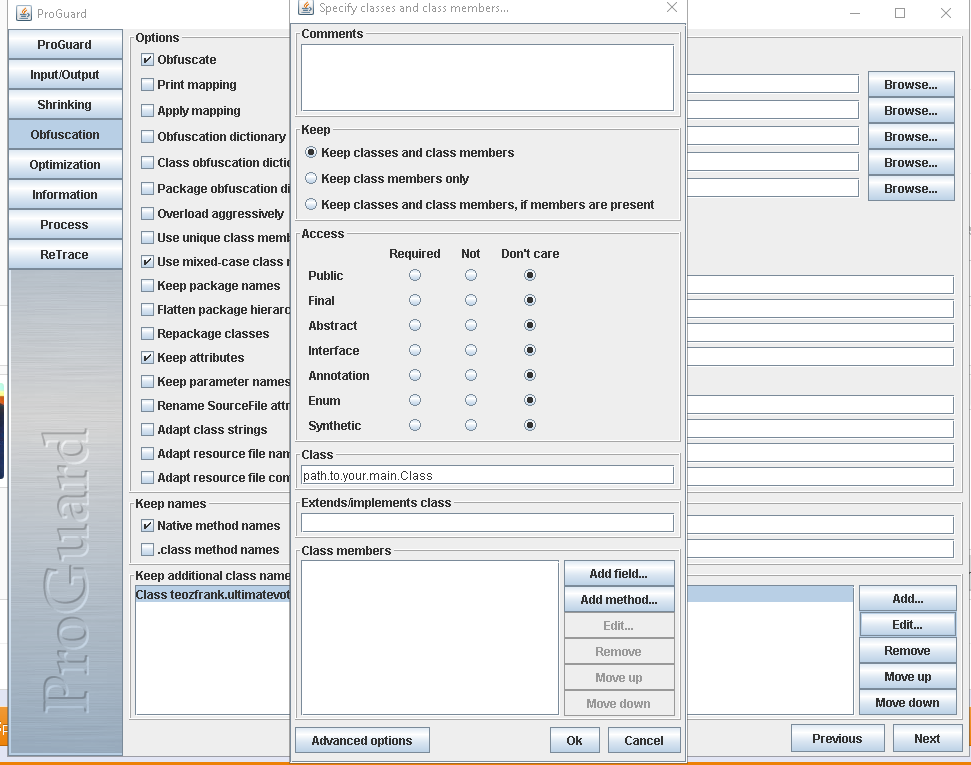Open Advanced options in dialog
Viewport: 971px width, 765px height.
click(x=362, y=740)
